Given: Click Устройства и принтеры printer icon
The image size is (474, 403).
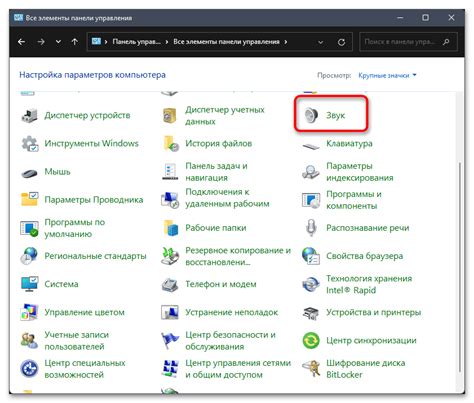Looking at the screenshot, I should 311,313.
